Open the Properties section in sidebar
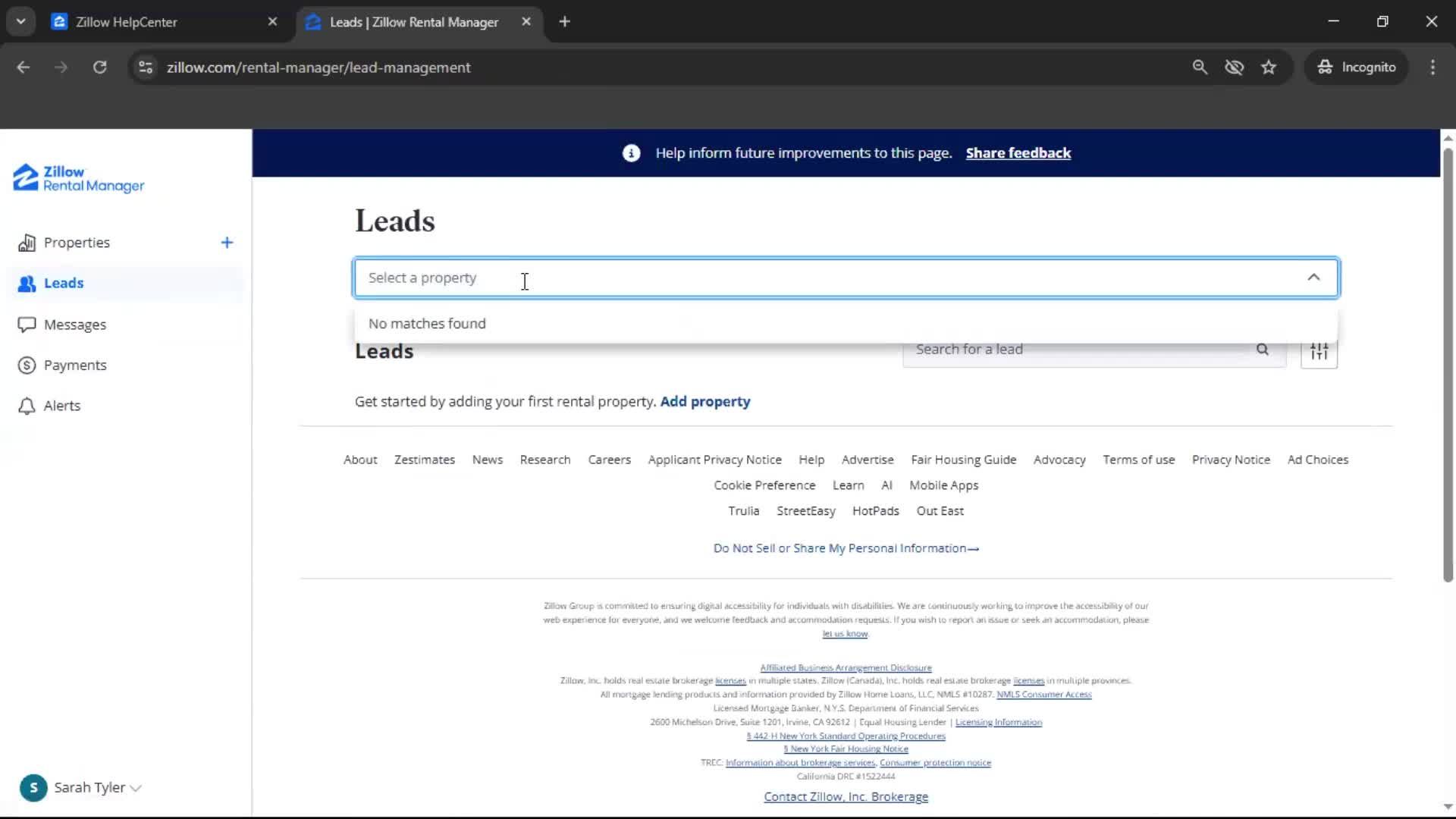 click(x=77, y=242)
